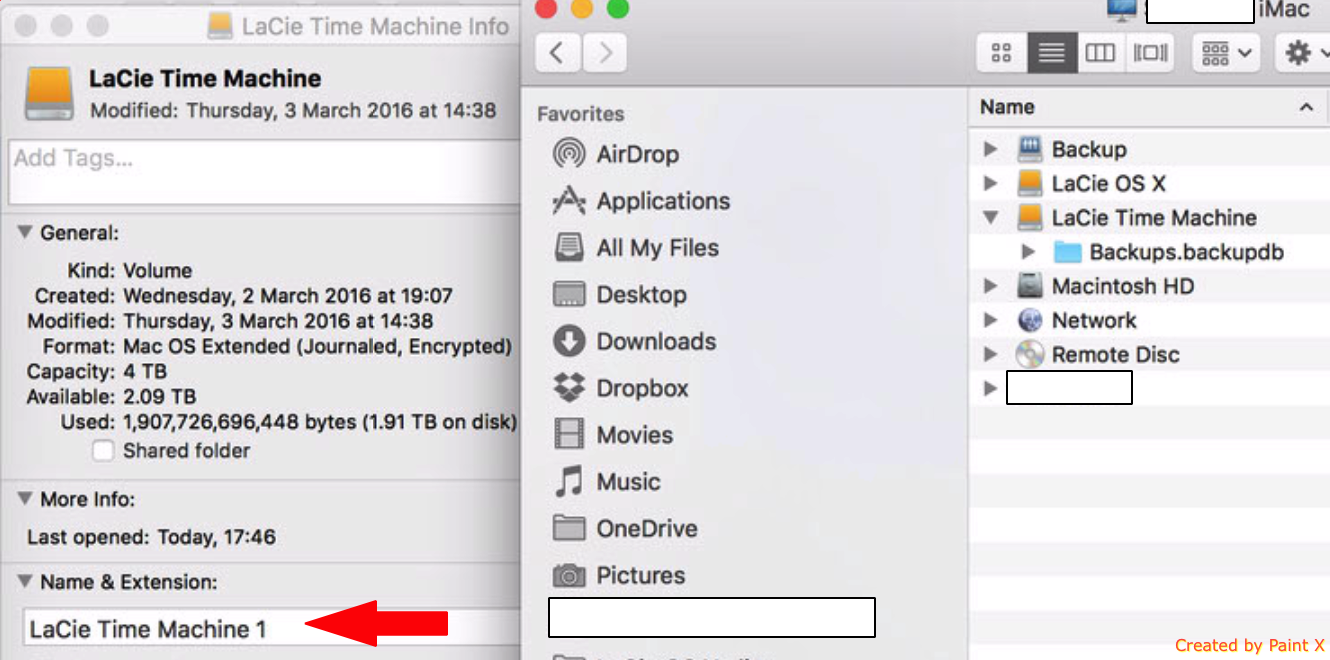Image resolution: width=1330 pixels, height=660 pixels.
Task: Expand the Backups.backupdb folder
Action: (x=1028, y=252)
